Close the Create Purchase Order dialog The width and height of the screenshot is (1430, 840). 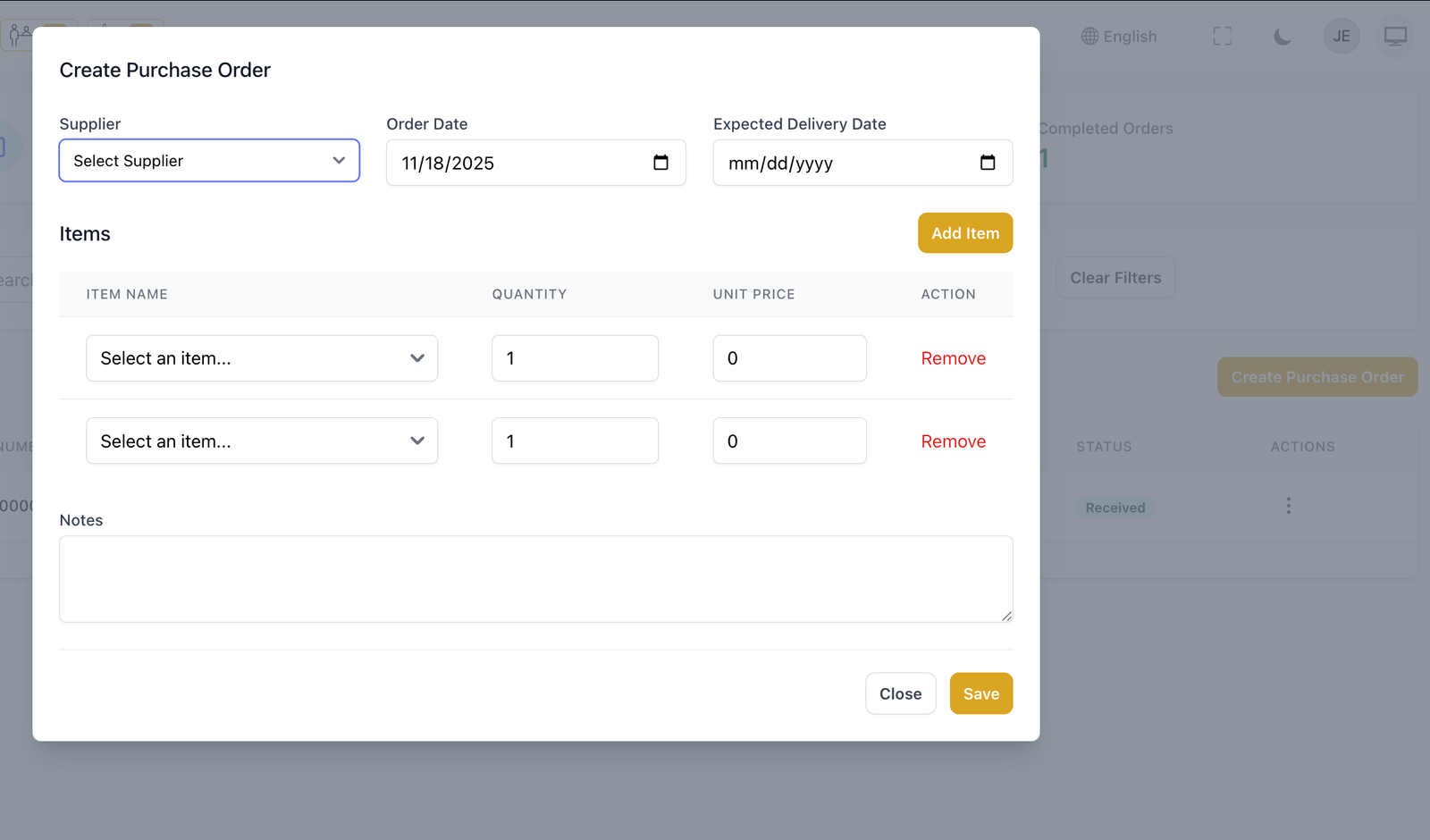tap(900, 693)
